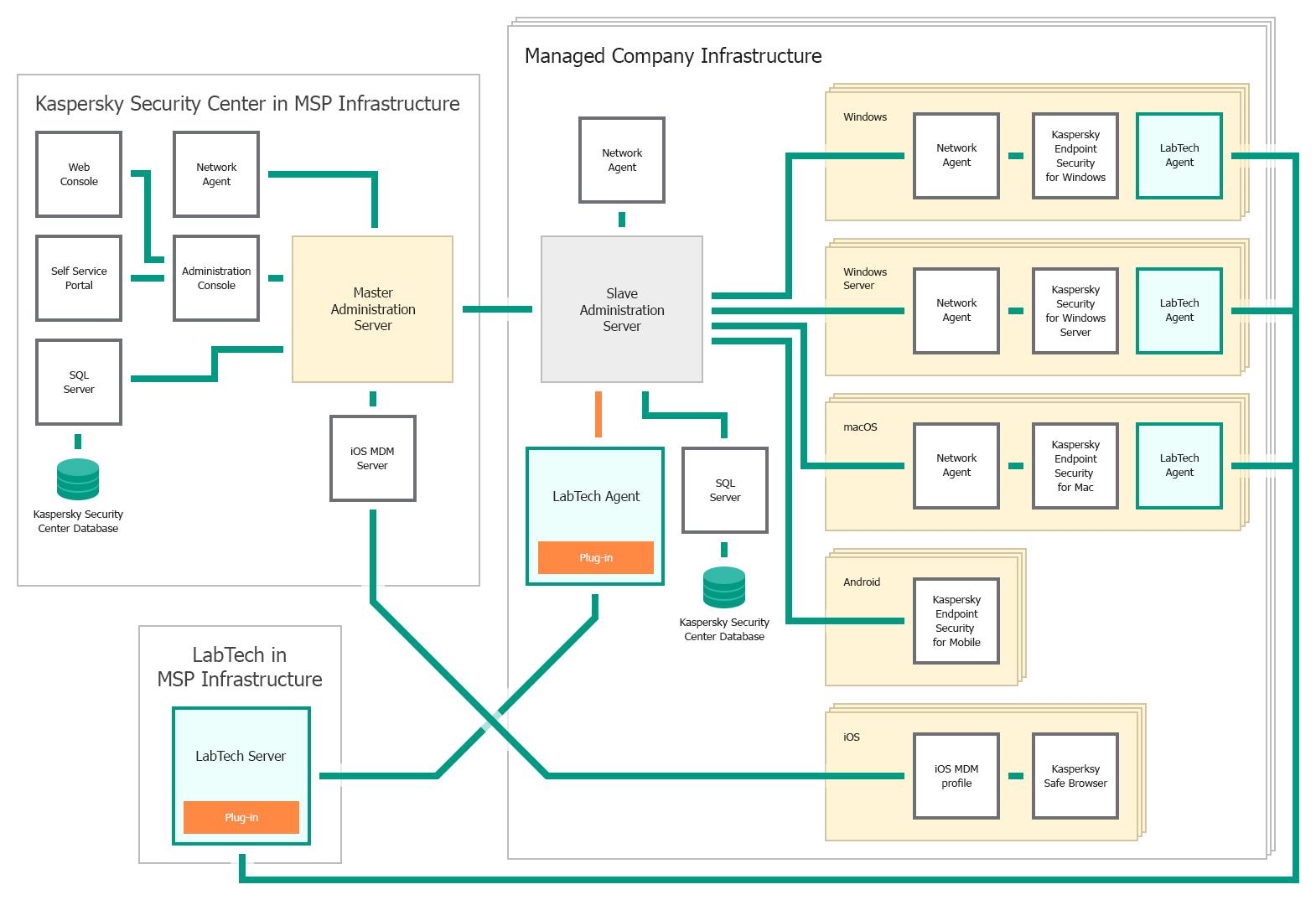Click the MSP Kaspersky Security Center Database icon
This screenshot has width=1316, height=900.
78,479
